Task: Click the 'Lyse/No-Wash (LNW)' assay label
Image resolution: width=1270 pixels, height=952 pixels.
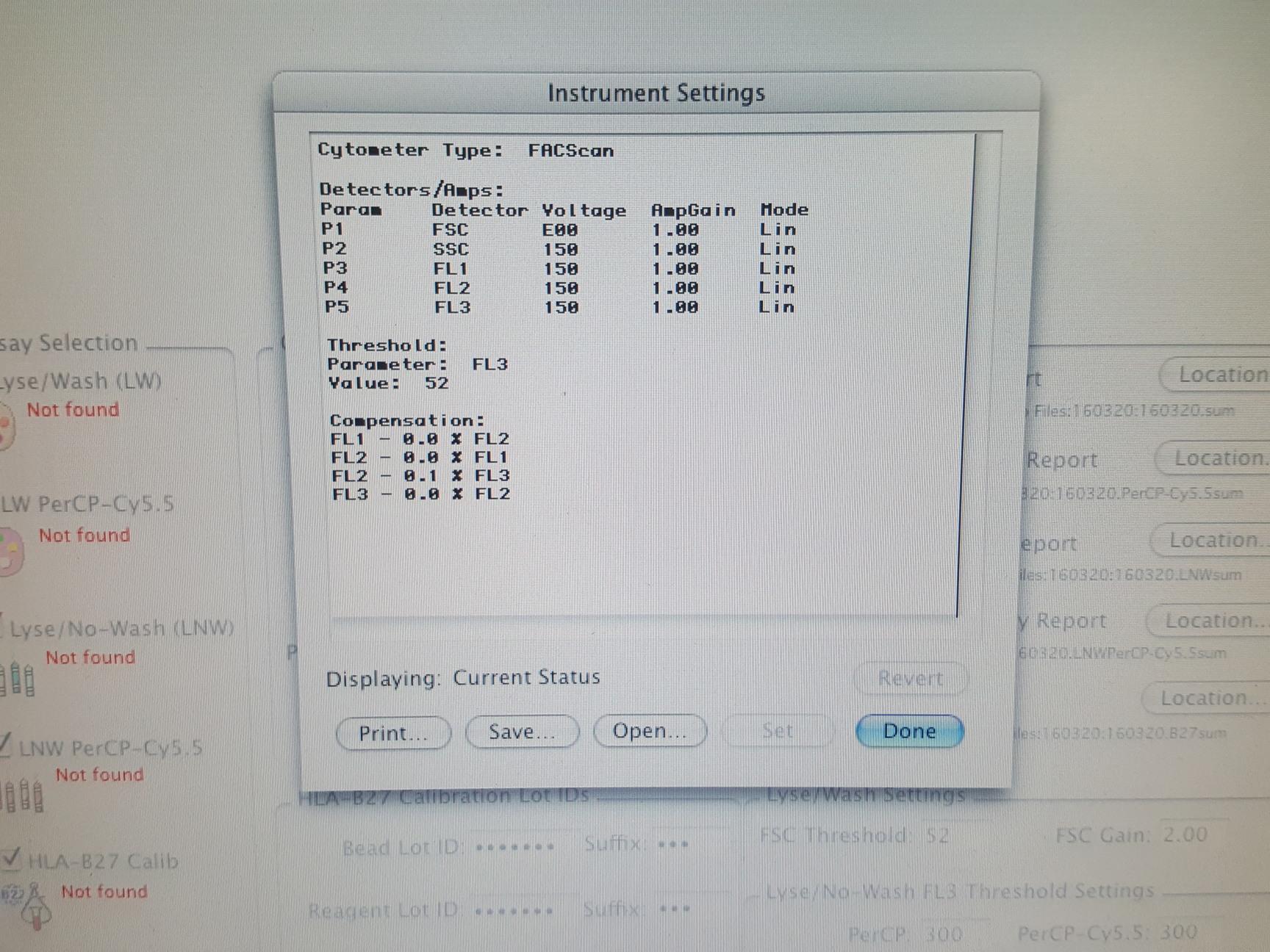Action: [x=121, y=629]
